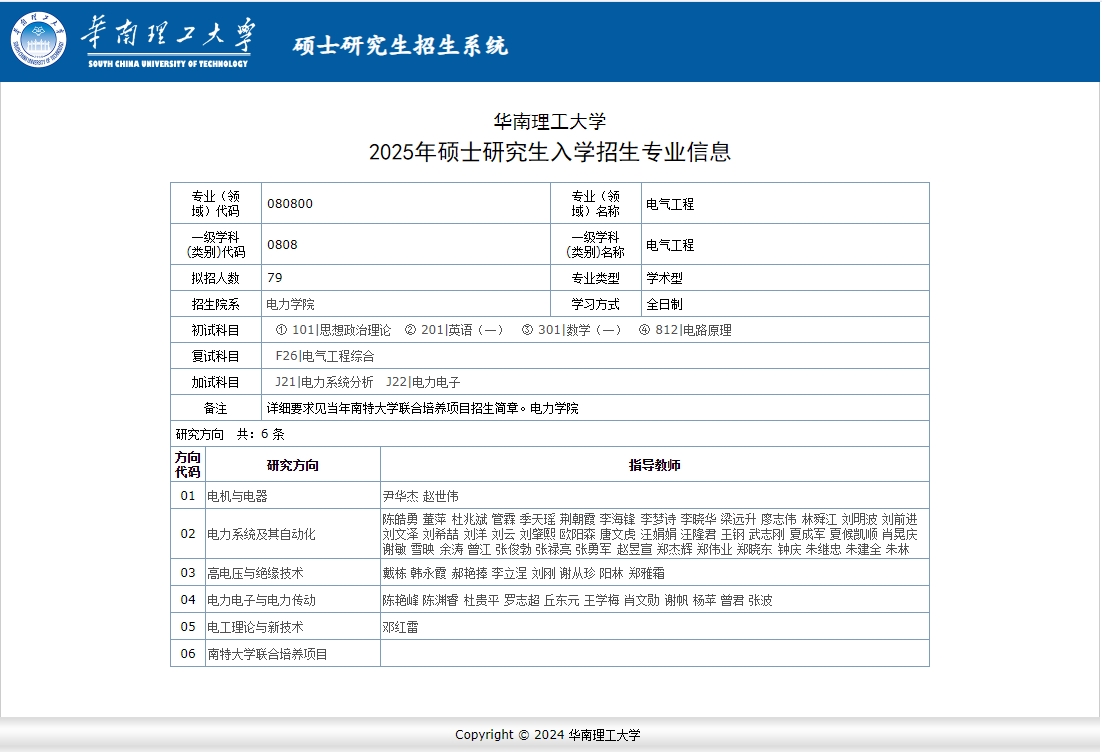The height and width of the screenshot is (752, 1102).
Task: Click the 指导教师 column header
Action: 655,465
